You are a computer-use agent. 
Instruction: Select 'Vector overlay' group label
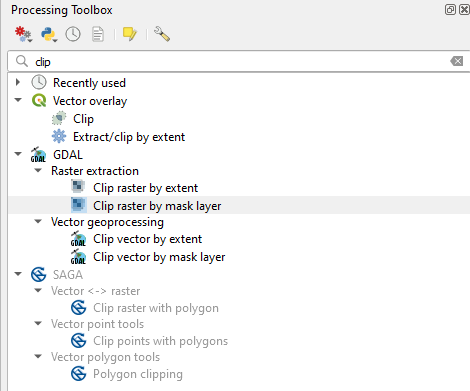coord(90,101)
